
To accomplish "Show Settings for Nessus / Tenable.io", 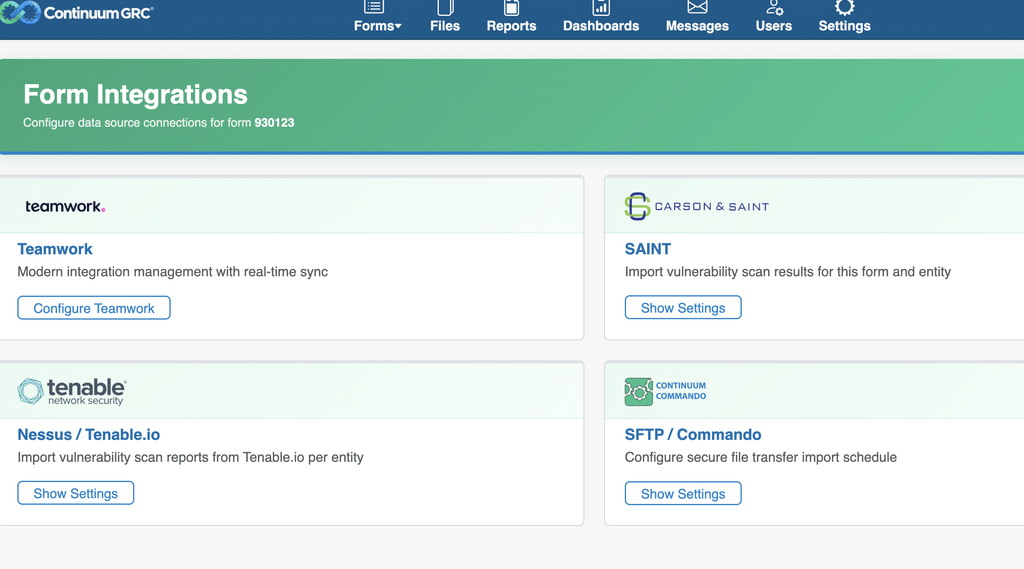I will tap(76, 493).
